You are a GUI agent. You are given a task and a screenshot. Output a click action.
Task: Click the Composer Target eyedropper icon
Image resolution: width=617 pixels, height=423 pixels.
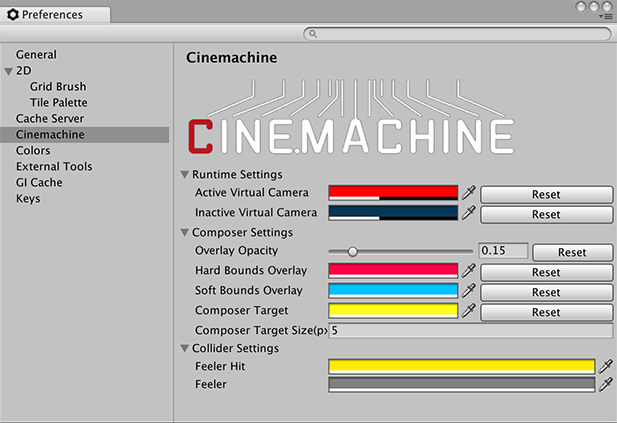click(x=468, y=311)
